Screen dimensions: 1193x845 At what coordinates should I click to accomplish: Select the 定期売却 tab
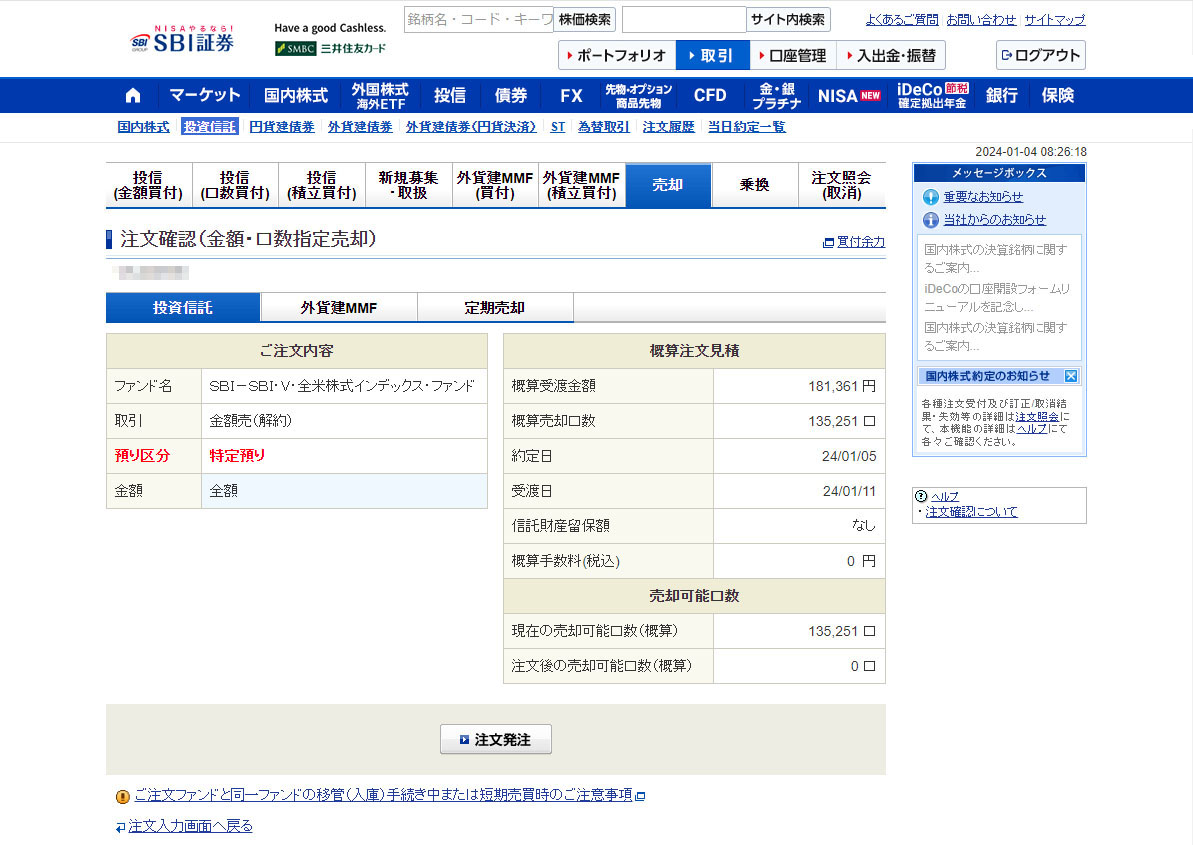[495, 308]
